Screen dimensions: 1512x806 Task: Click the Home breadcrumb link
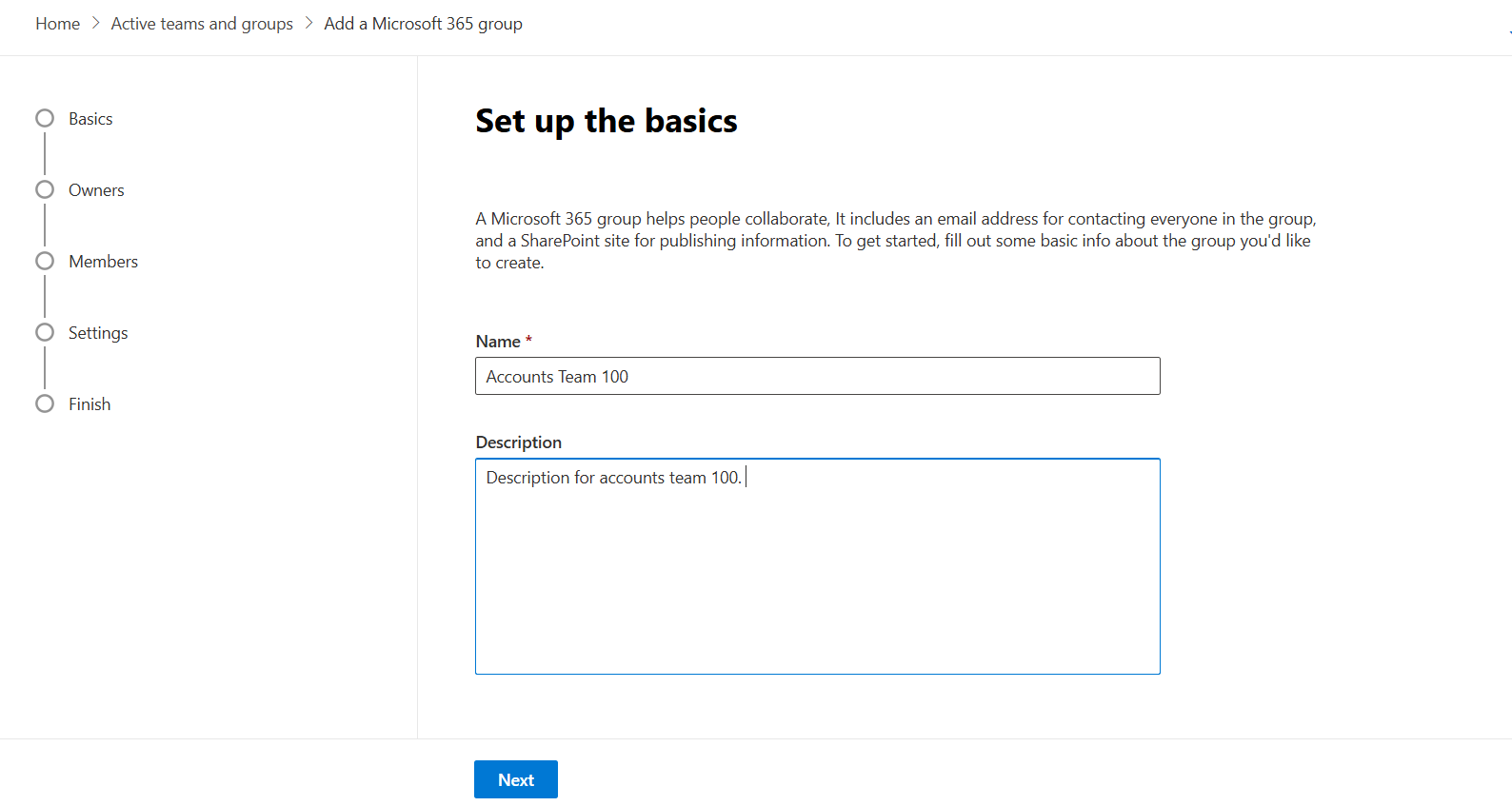click(57, 24)
